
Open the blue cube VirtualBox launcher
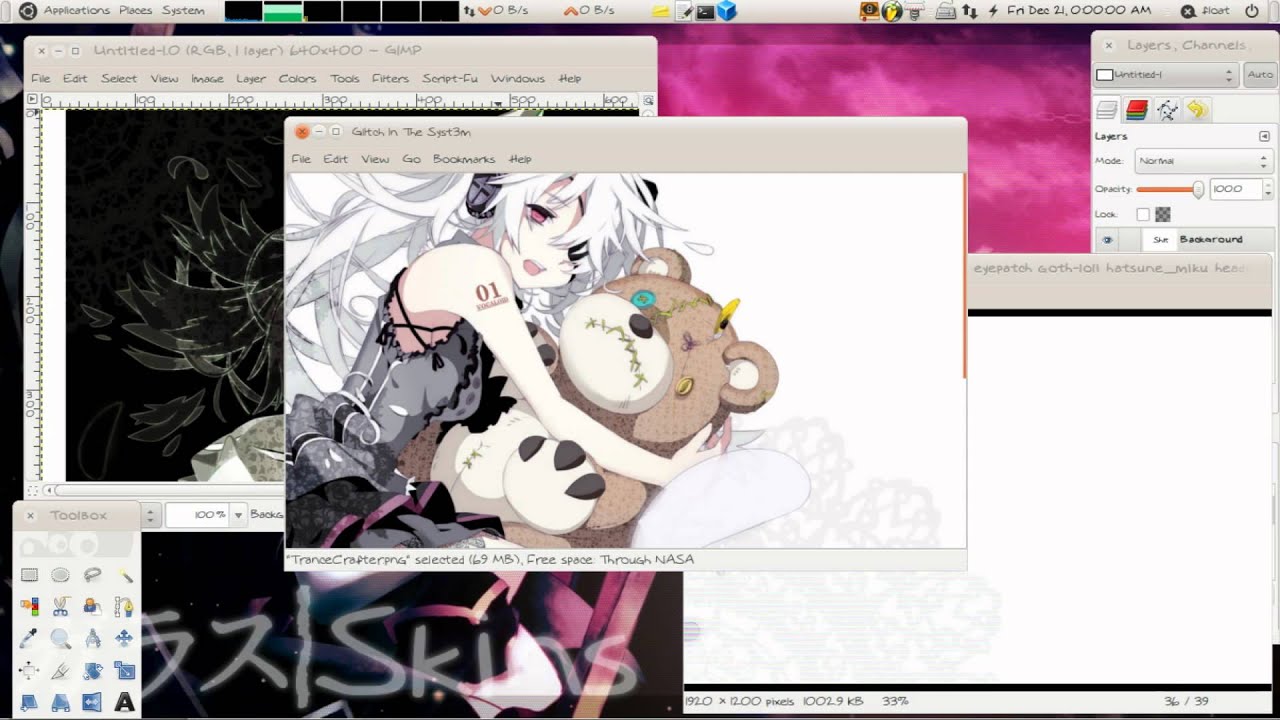tap(727, 11)
